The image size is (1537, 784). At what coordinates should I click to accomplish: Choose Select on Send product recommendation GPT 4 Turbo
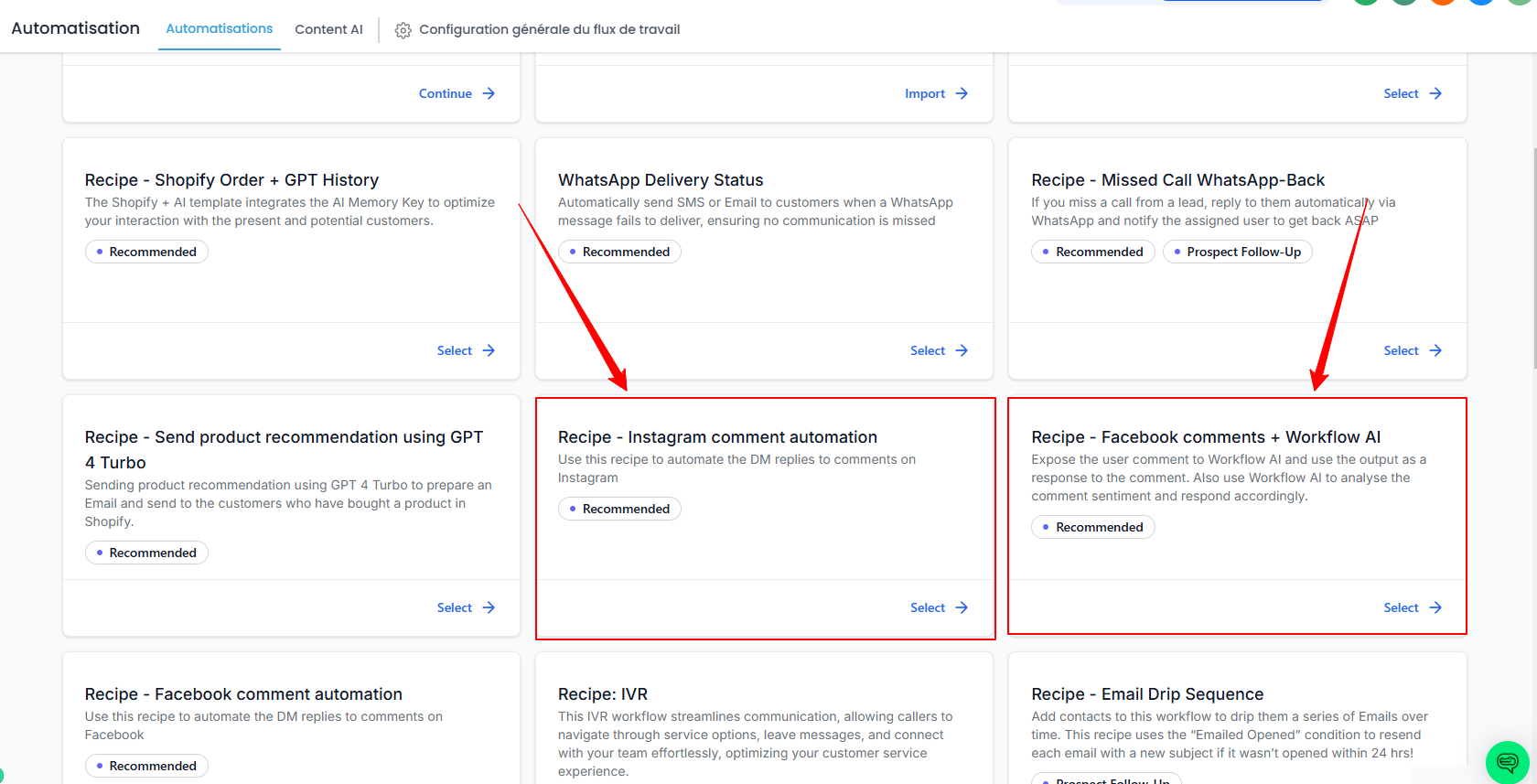click(466, 607)
